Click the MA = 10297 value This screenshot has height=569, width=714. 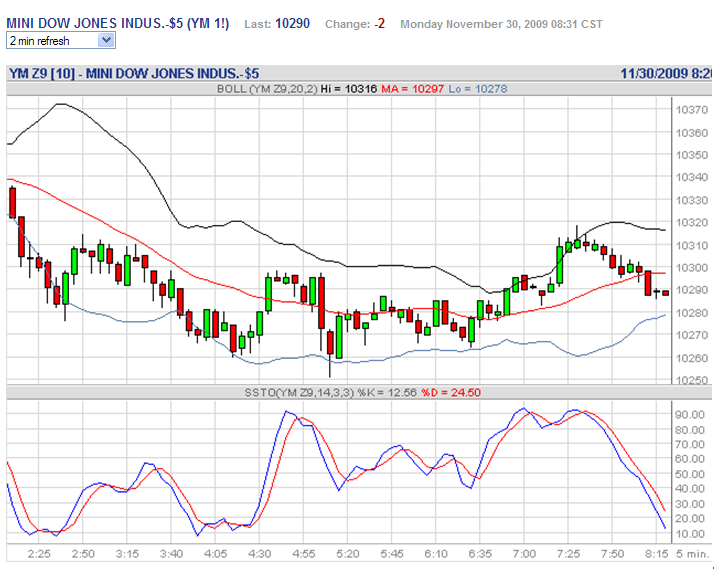pyautogui.click(x=413, y=89)
